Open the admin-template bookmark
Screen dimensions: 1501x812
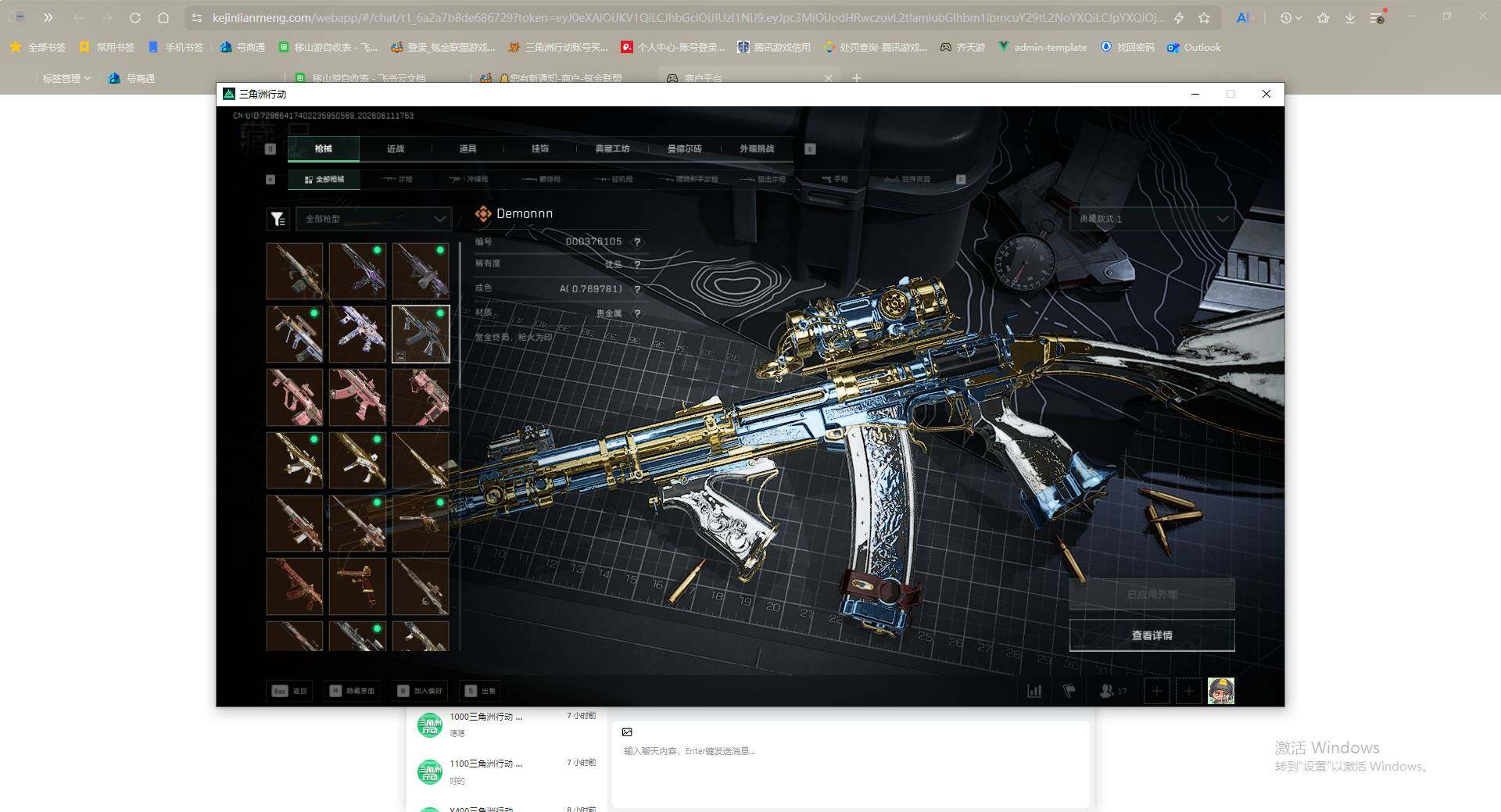click(1042, 48)
